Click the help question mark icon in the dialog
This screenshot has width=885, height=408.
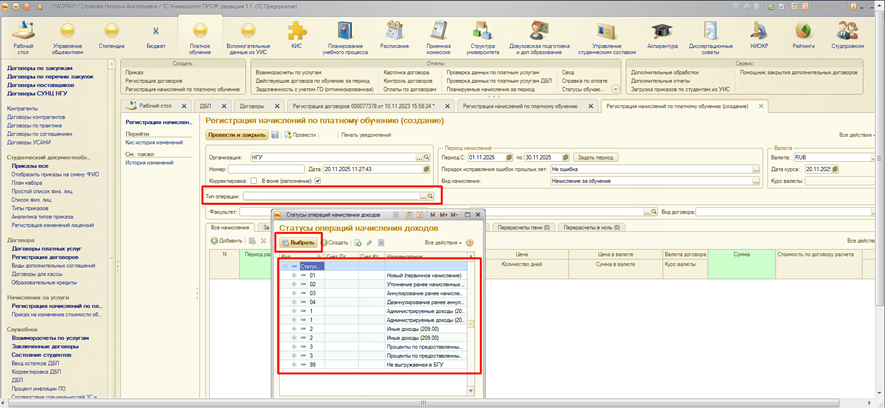coord(470,242)
